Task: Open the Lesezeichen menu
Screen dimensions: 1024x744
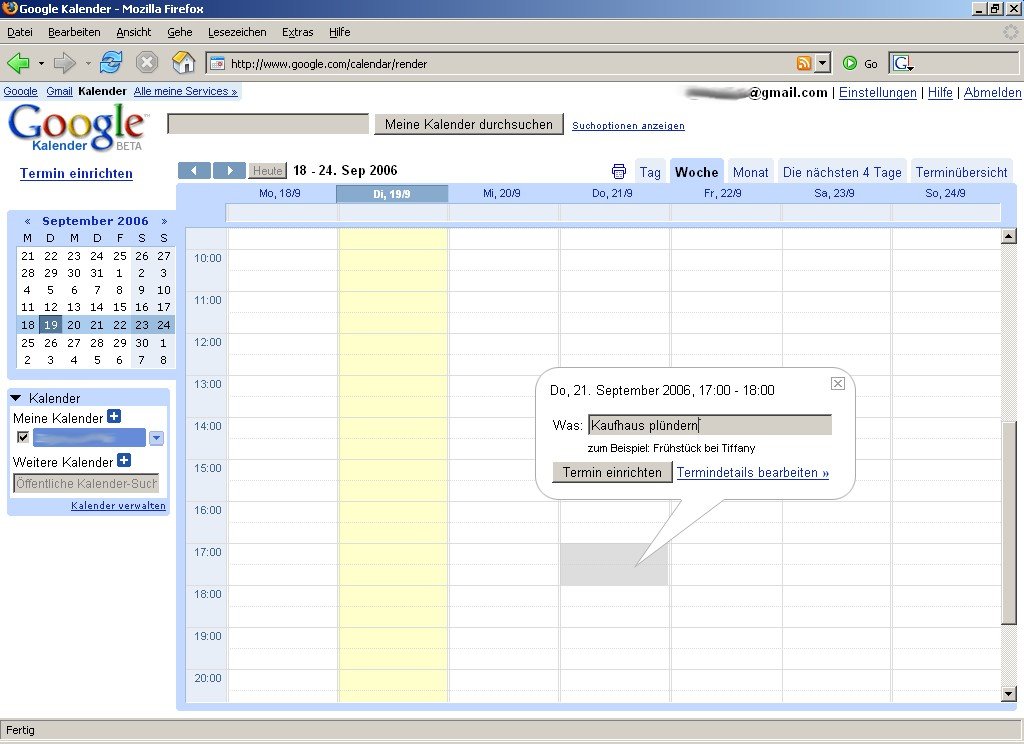Action: [x=237, y=32]
